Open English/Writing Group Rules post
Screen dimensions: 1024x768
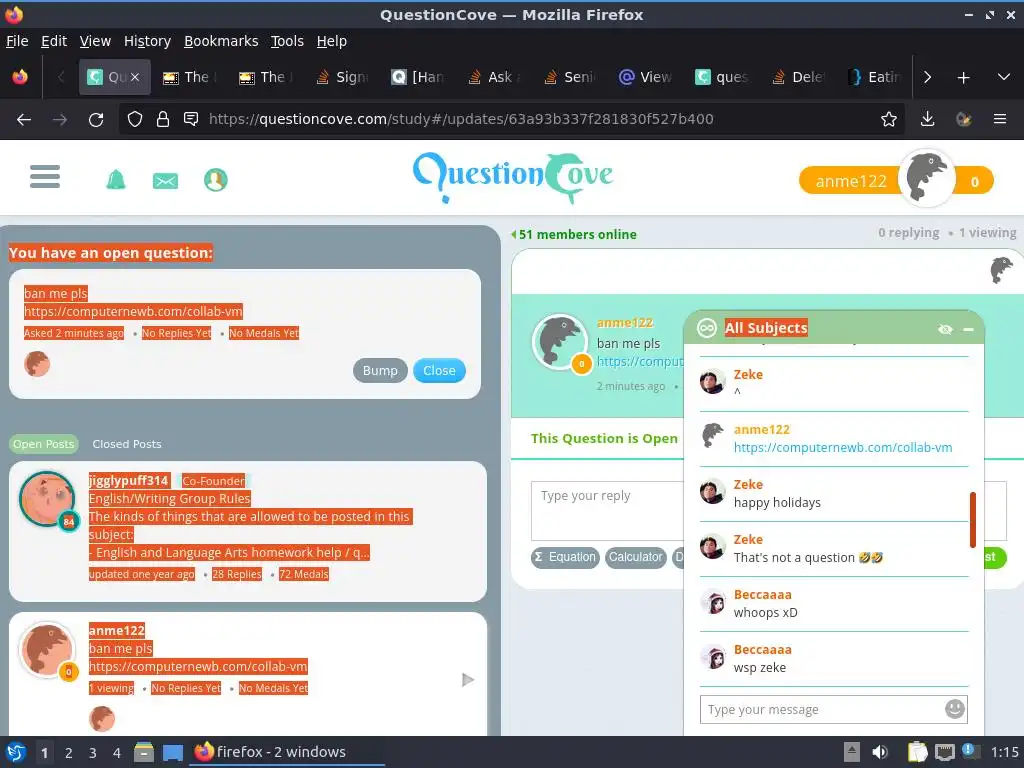[169, 498]
